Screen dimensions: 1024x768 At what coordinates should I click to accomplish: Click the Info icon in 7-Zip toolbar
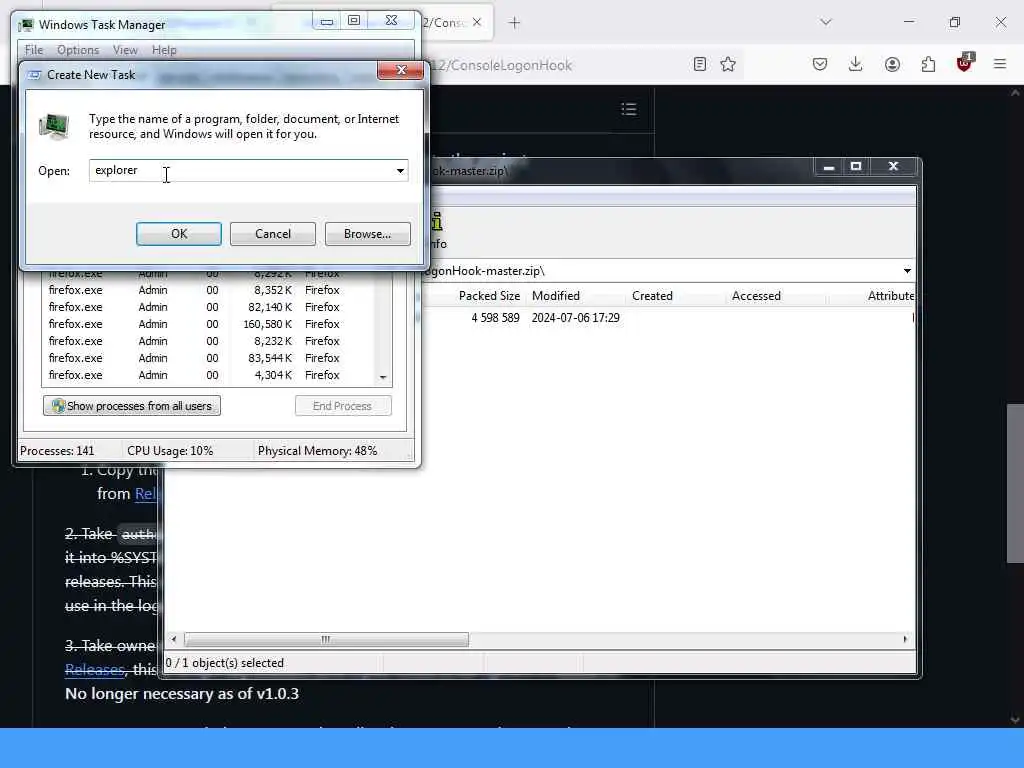[x=438, y=231]
